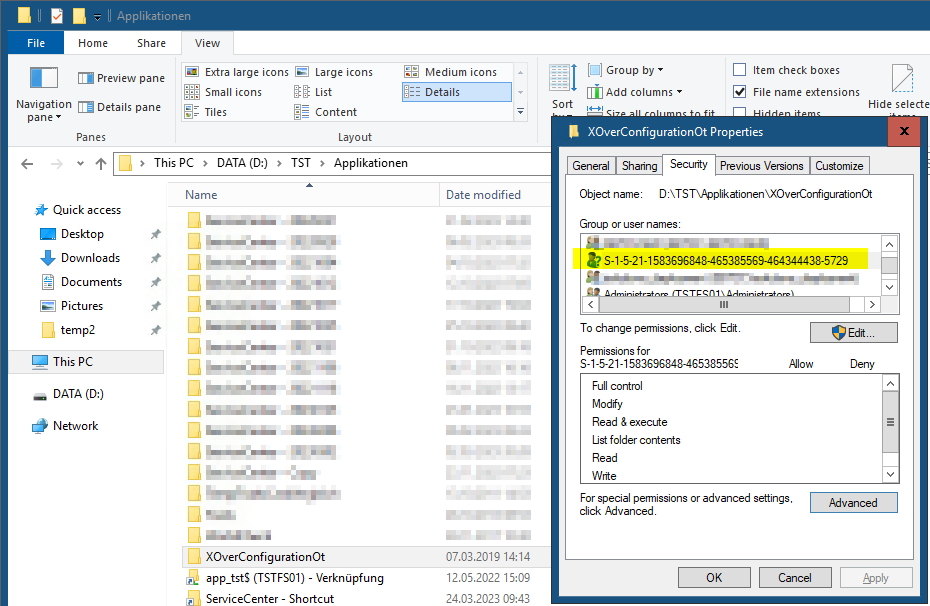Click Size all columns to fit

(x=651, y=113)
